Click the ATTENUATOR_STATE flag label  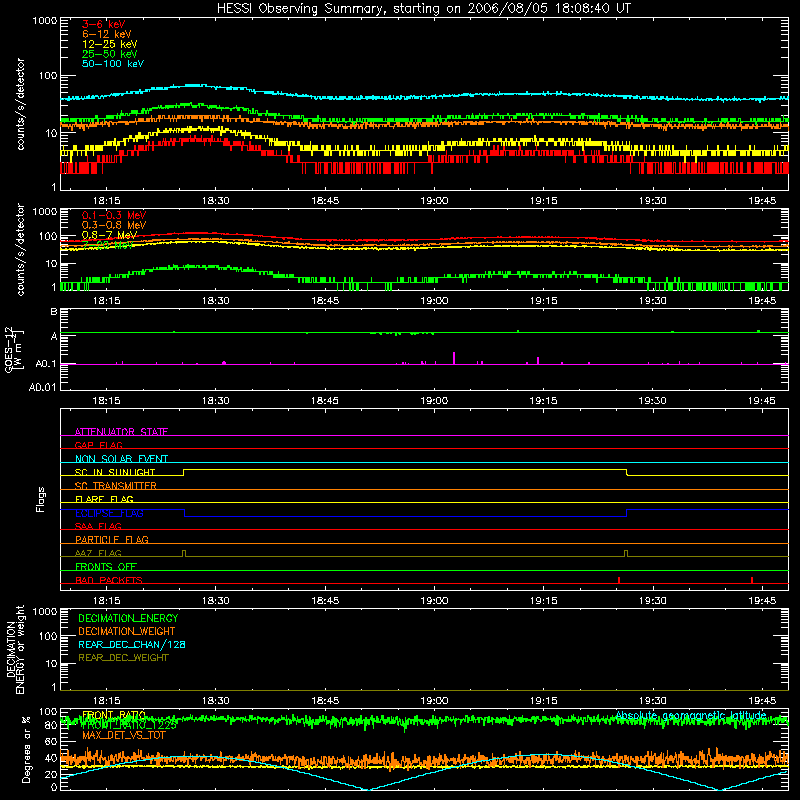click(121, 432)
